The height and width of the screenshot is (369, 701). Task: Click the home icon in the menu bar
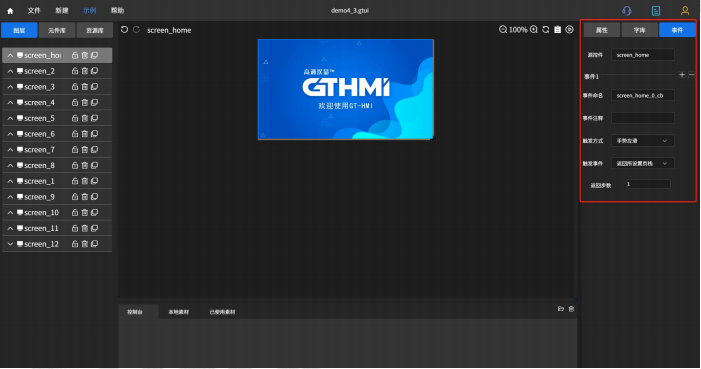coord(10,11)
